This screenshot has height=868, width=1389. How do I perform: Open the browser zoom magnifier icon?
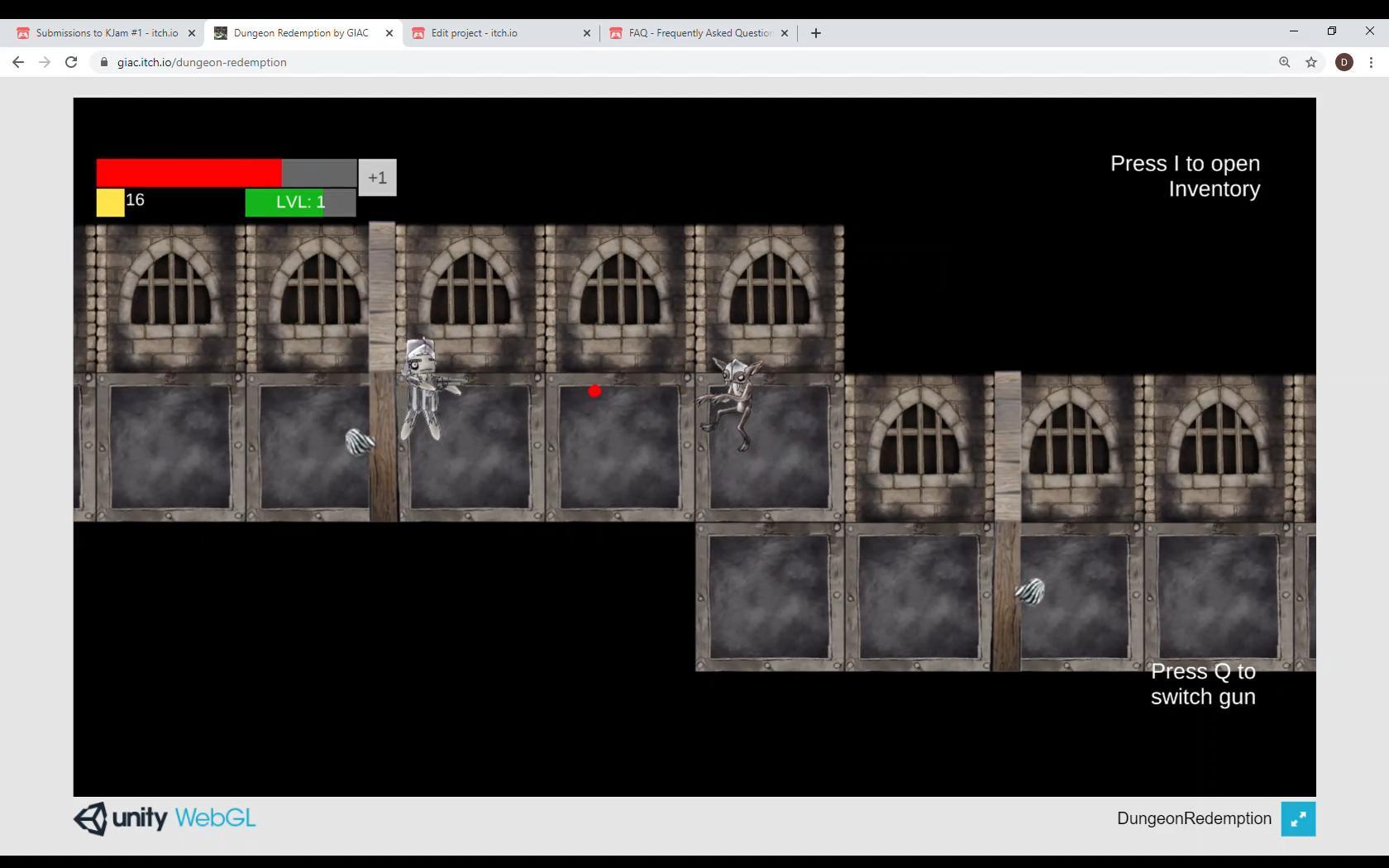click(x=1284, y=62)
